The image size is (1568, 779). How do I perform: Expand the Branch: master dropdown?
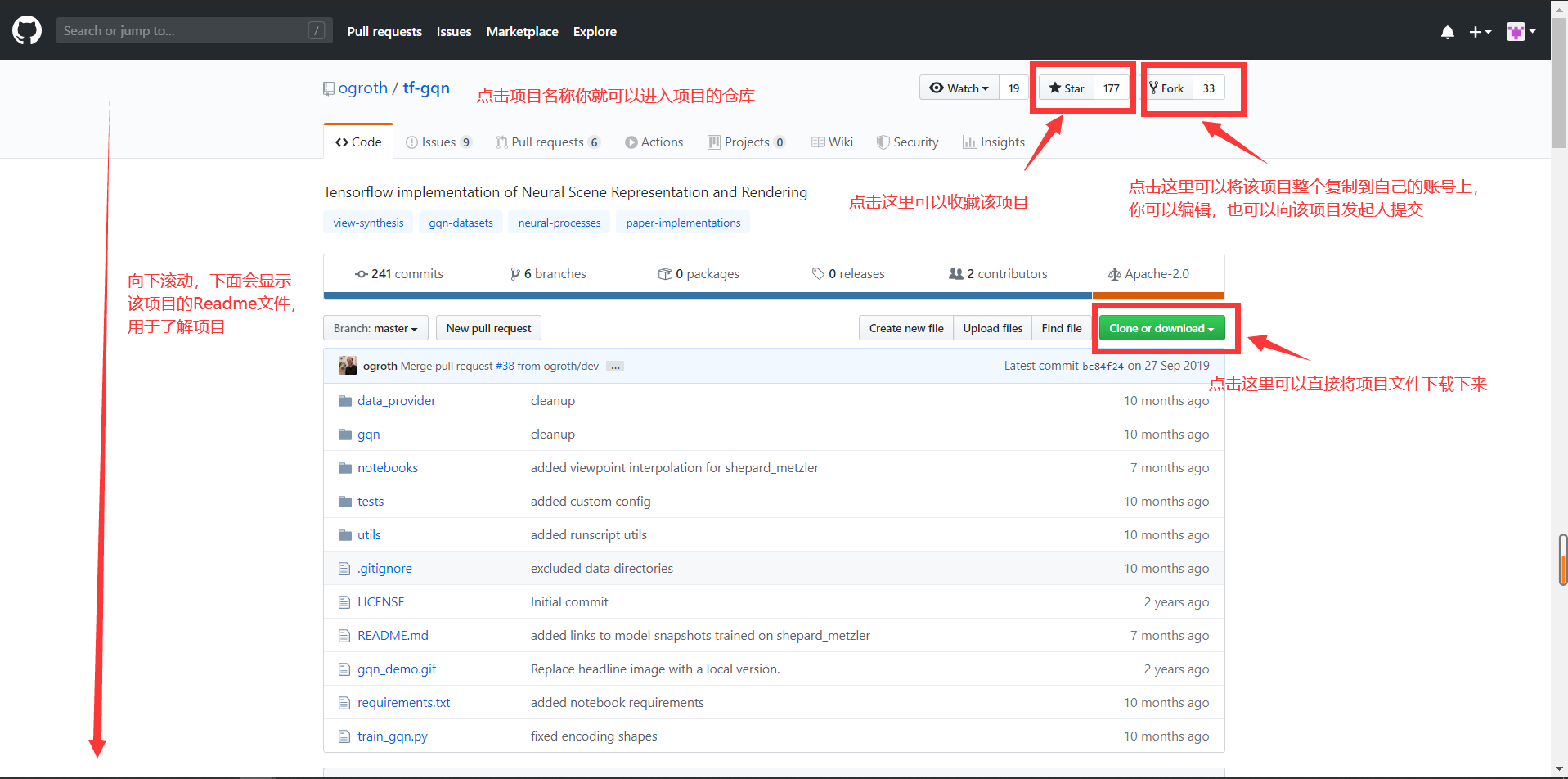point(375,328)
